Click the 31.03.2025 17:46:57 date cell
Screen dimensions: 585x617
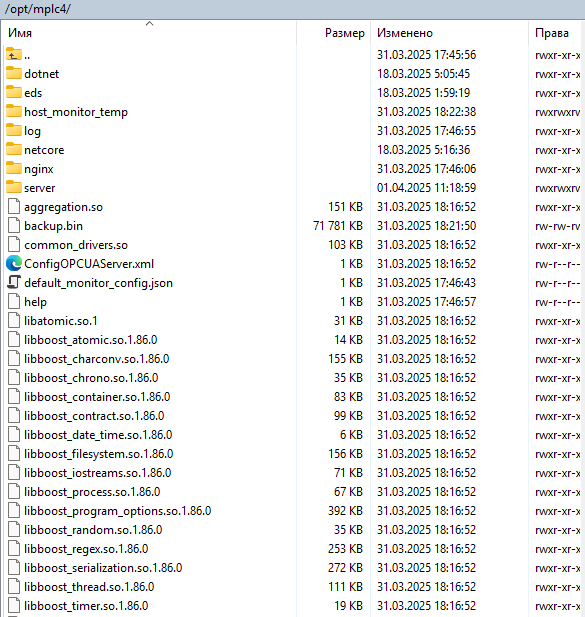click(x=426, y=302)
